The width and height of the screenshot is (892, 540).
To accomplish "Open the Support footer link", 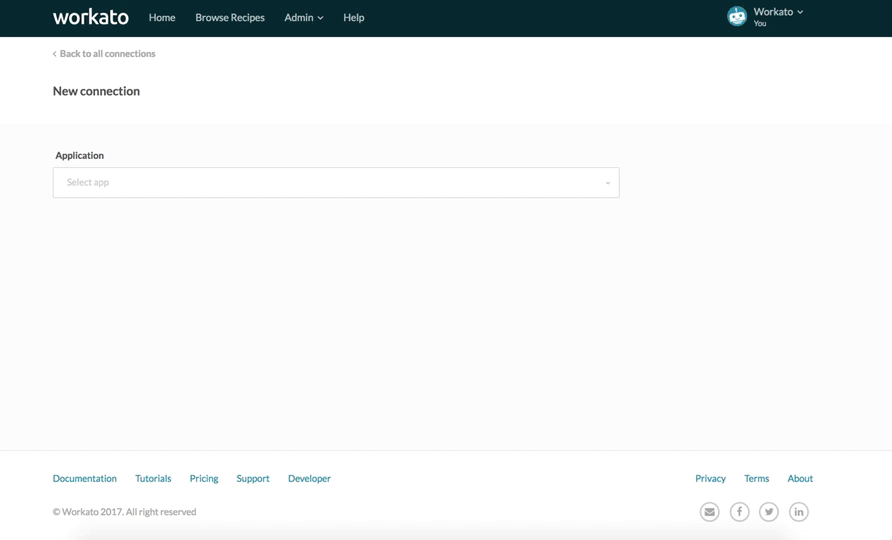I will coord(253,479).
